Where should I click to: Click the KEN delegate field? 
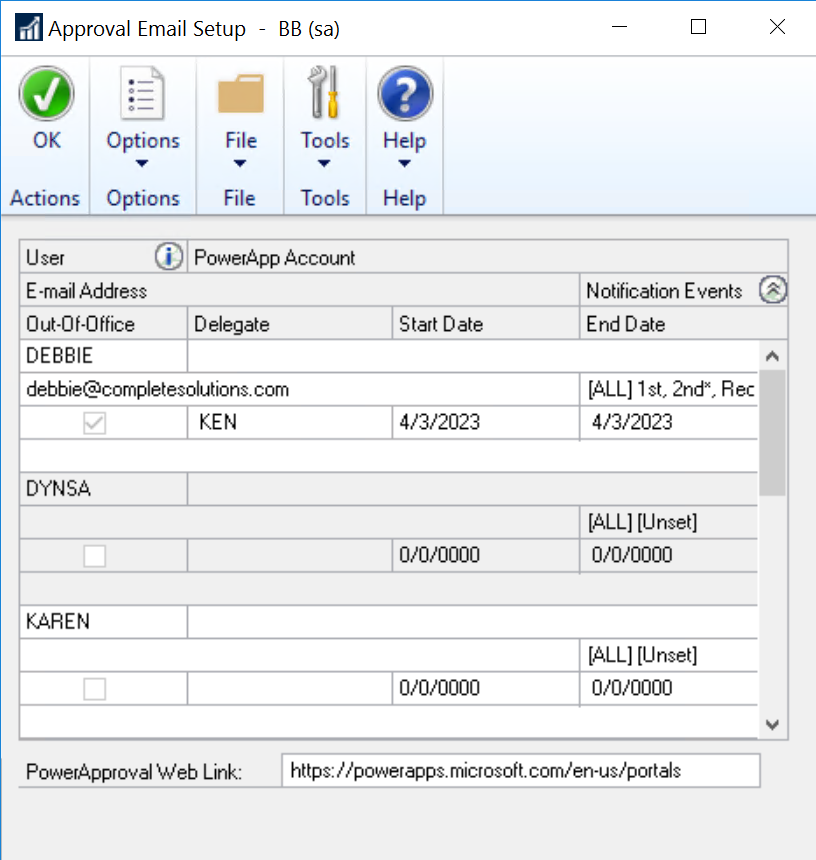[x=290, y=422]
